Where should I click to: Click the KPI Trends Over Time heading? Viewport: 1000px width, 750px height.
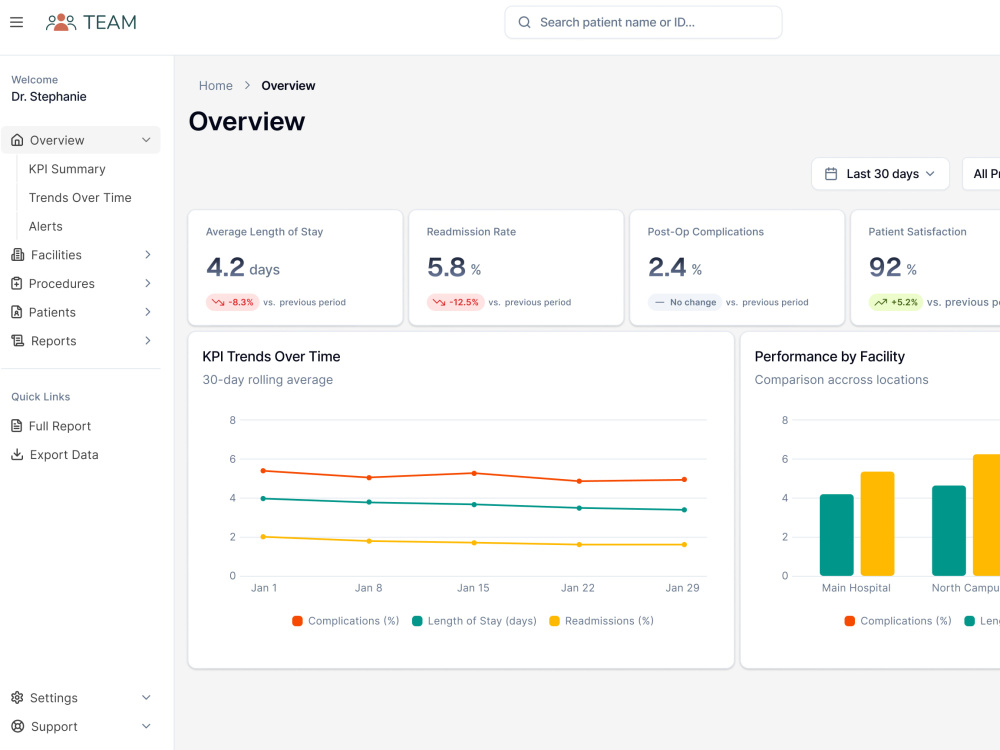[271, 357]
